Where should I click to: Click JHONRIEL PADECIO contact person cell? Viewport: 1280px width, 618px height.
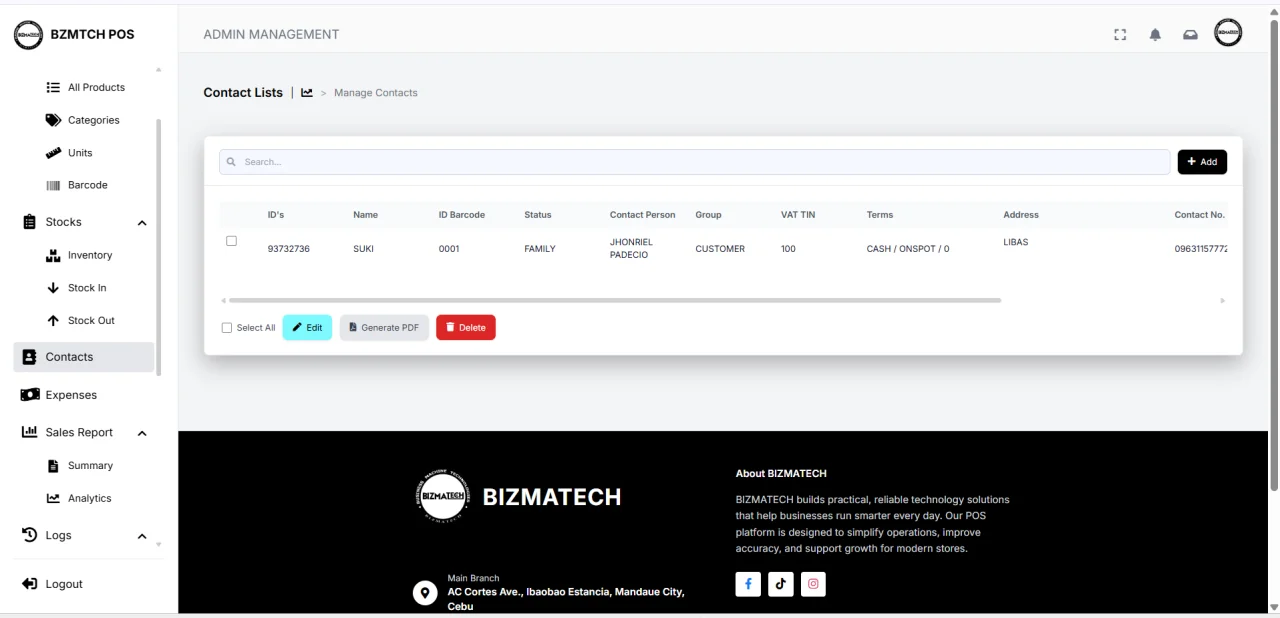coord(632,248)
